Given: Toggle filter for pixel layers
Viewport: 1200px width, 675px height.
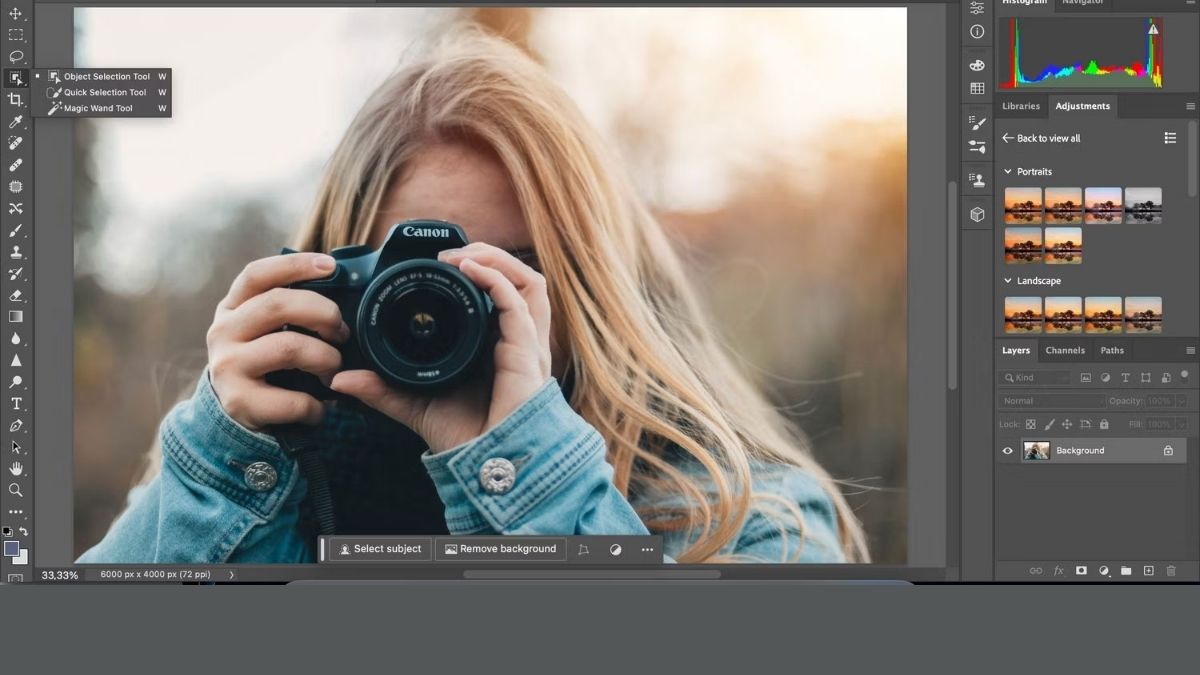Looking at the screenshot, I should [x=1086, y=378].
